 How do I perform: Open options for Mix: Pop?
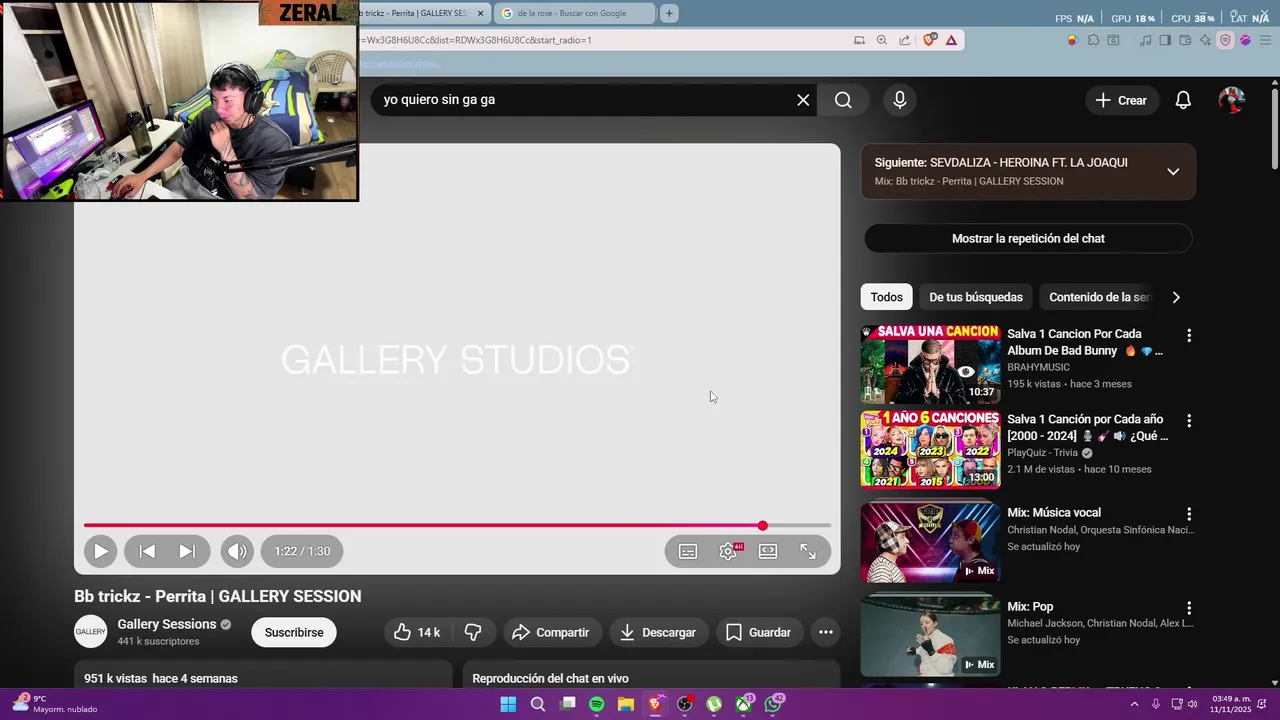pos(1189,608)
